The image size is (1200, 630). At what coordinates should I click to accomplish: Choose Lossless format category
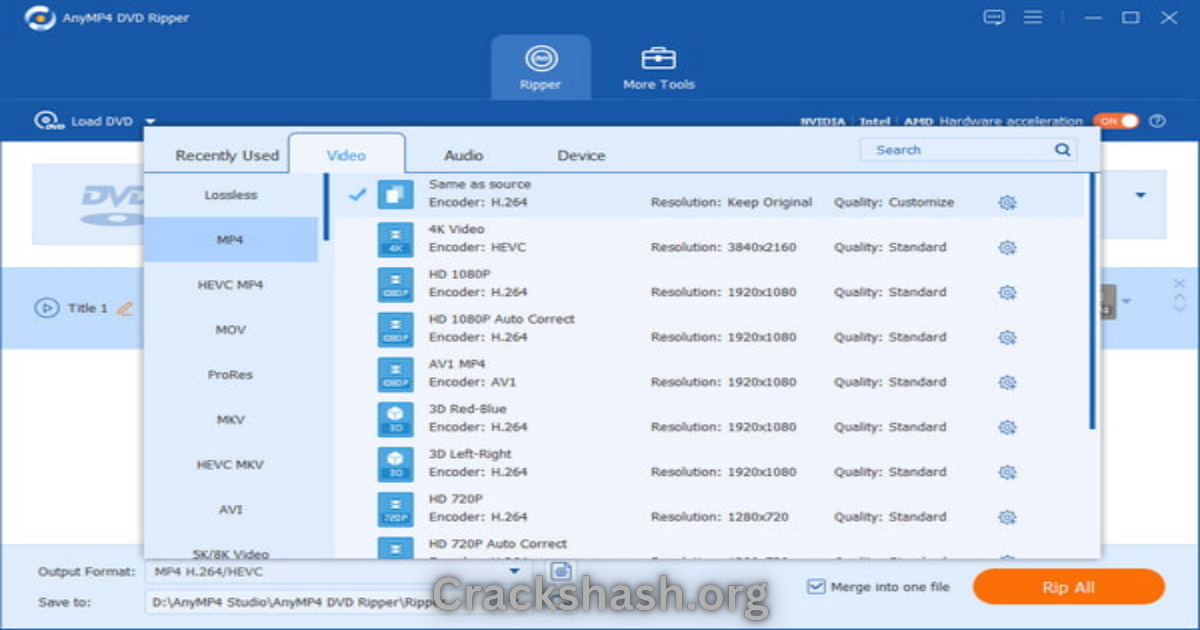pos(231,195)
